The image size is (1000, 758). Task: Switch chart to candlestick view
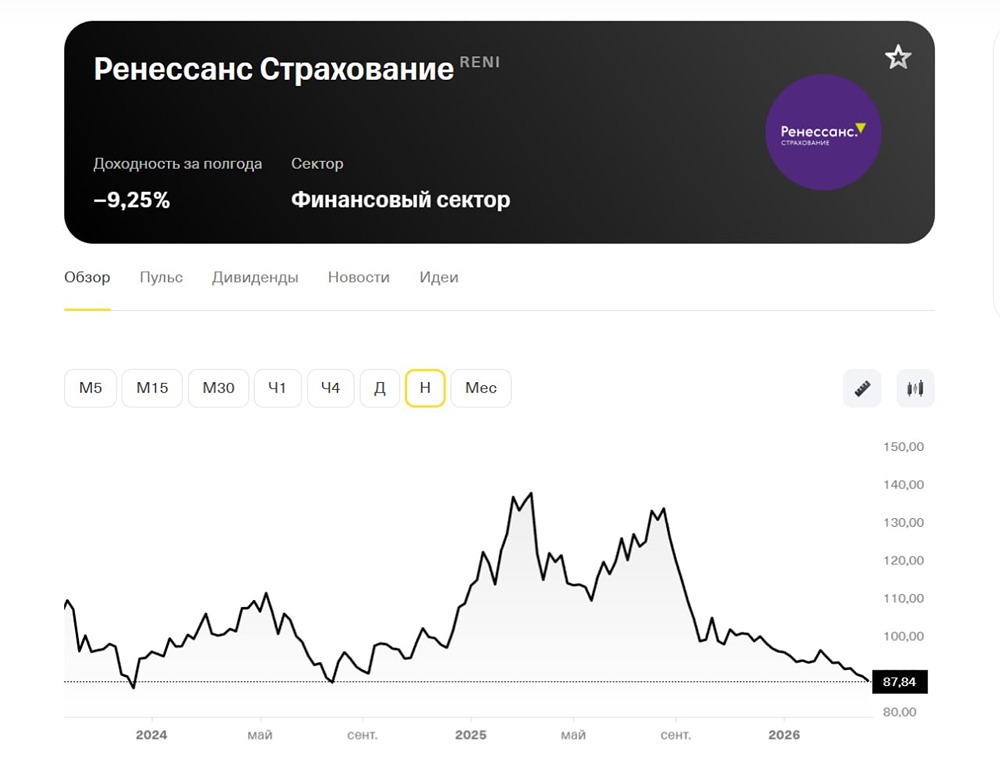pos(915,388)
